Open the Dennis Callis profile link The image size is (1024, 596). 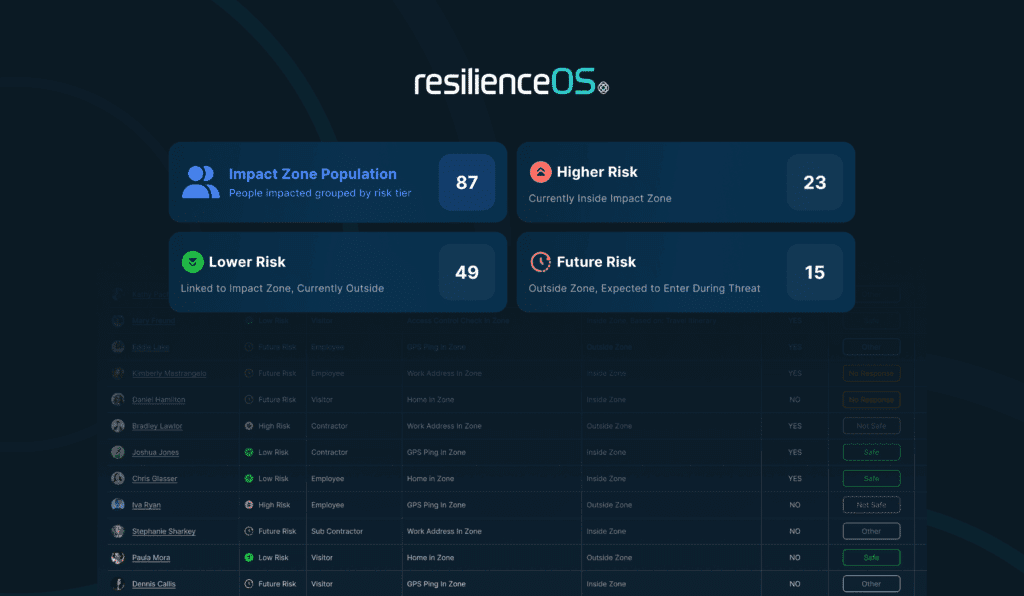153,584
